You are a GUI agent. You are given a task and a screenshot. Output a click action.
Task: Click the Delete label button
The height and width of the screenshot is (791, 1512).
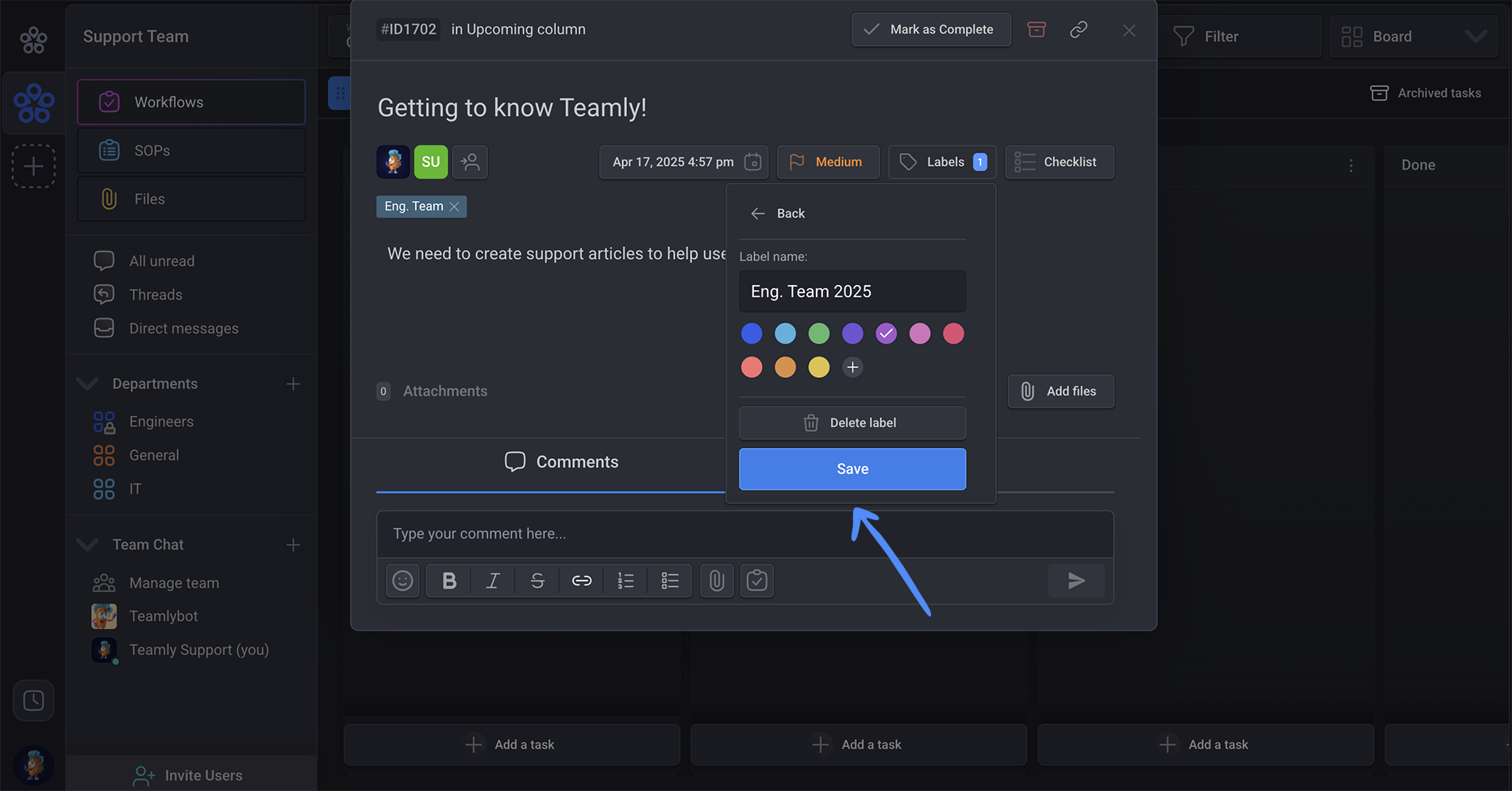[852, 423]
